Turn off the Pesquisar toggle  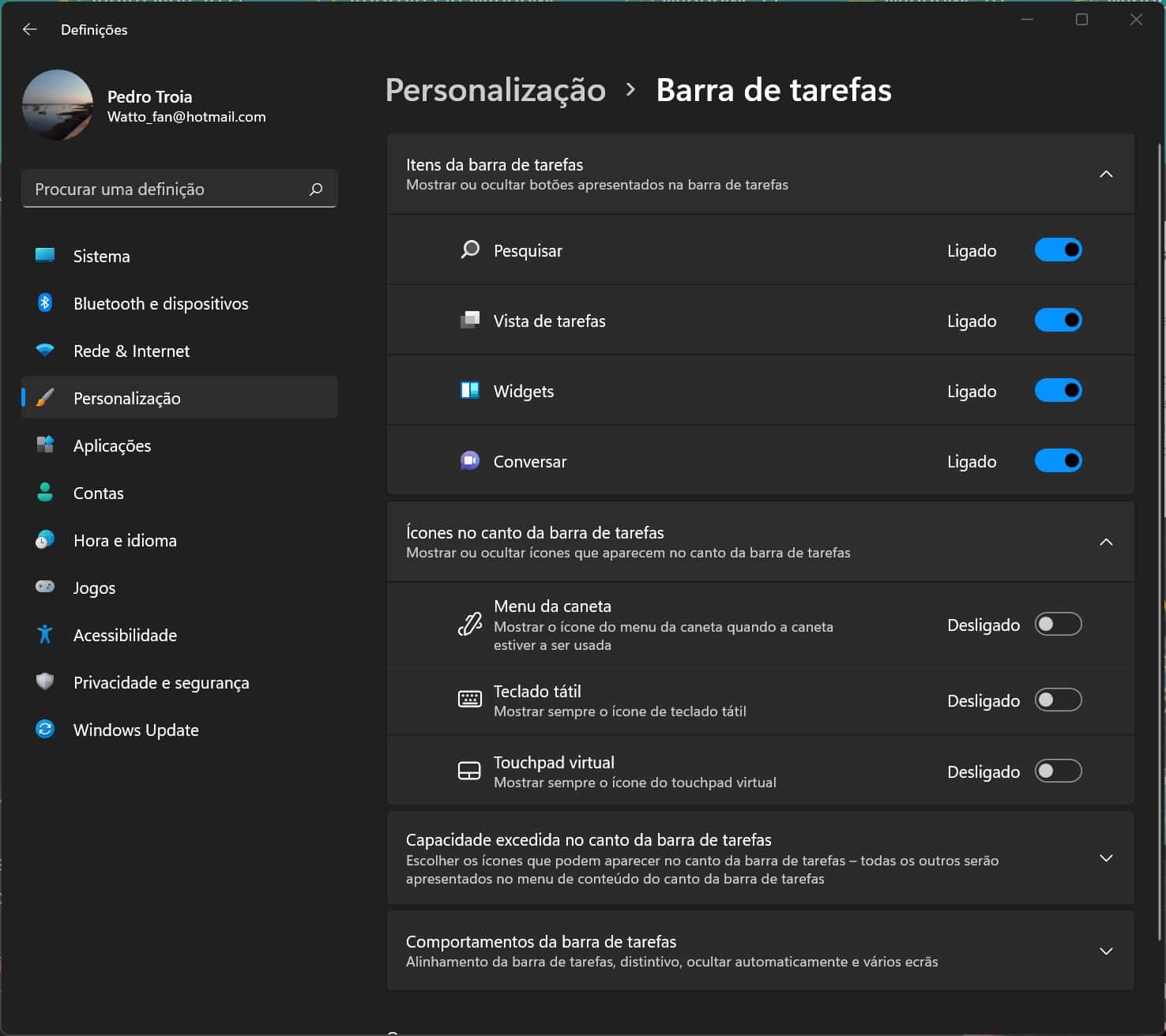point(1058,250)
